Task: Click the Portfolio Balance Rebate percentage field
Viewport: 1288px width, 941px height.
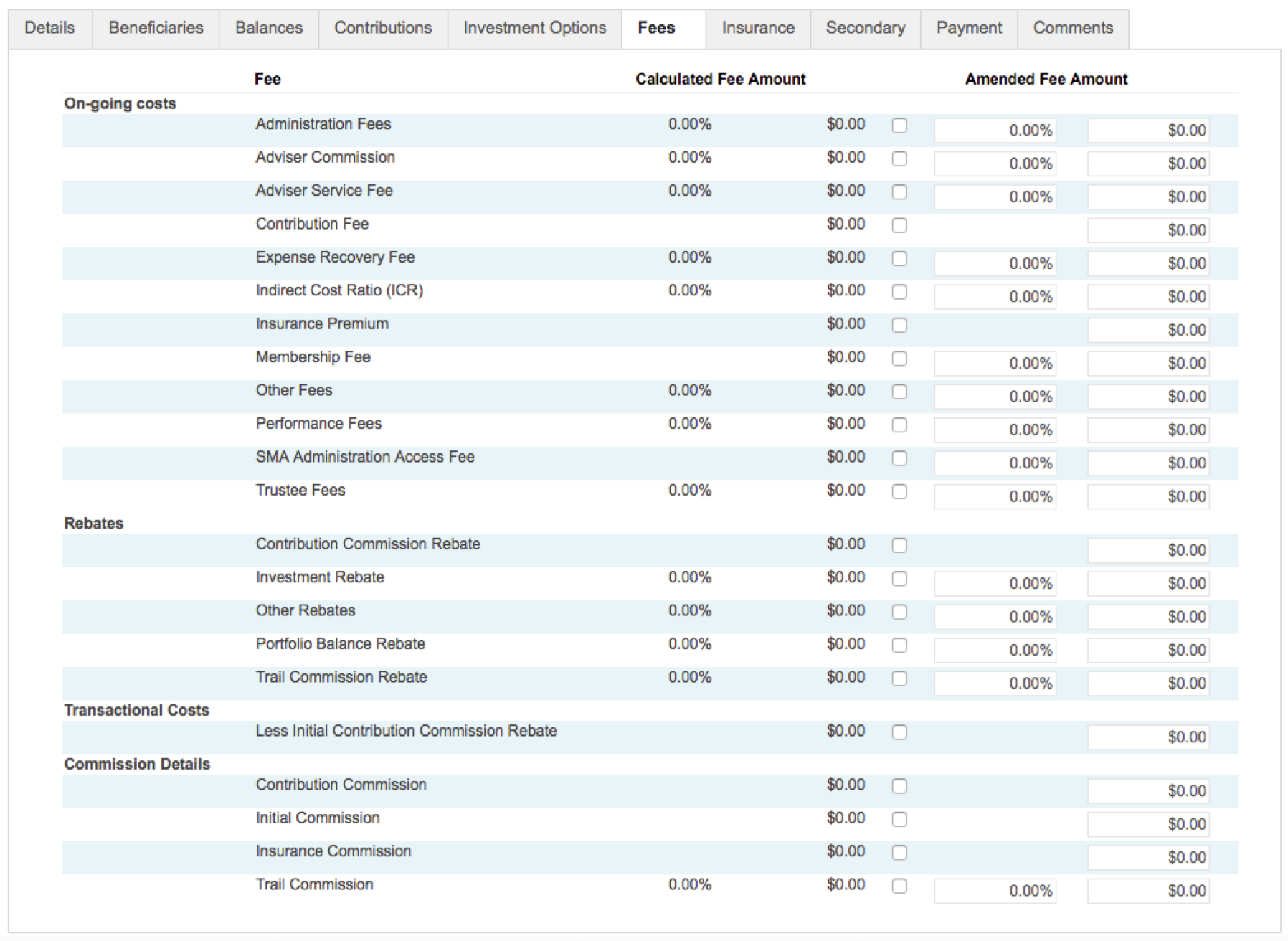Action: click(995, 651)
